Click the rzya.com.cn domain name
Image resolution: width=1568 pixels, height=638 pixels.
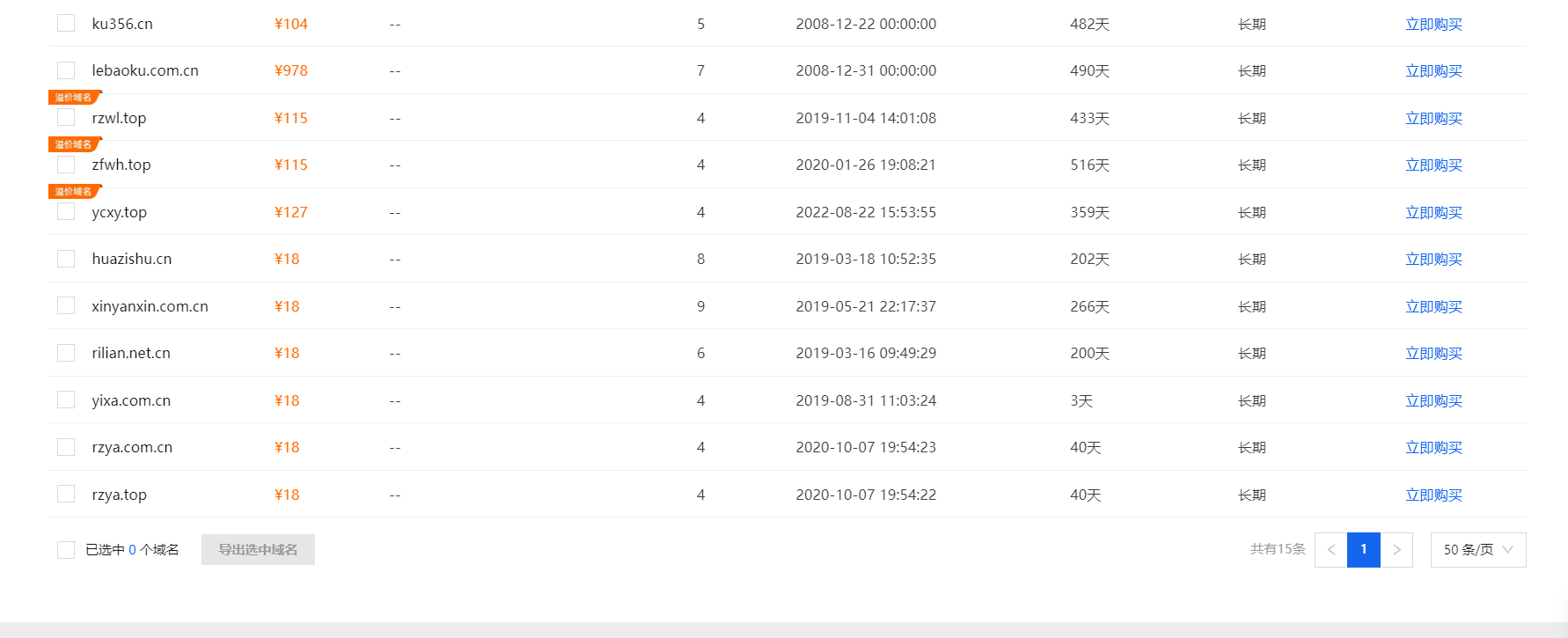pos(132,447)
